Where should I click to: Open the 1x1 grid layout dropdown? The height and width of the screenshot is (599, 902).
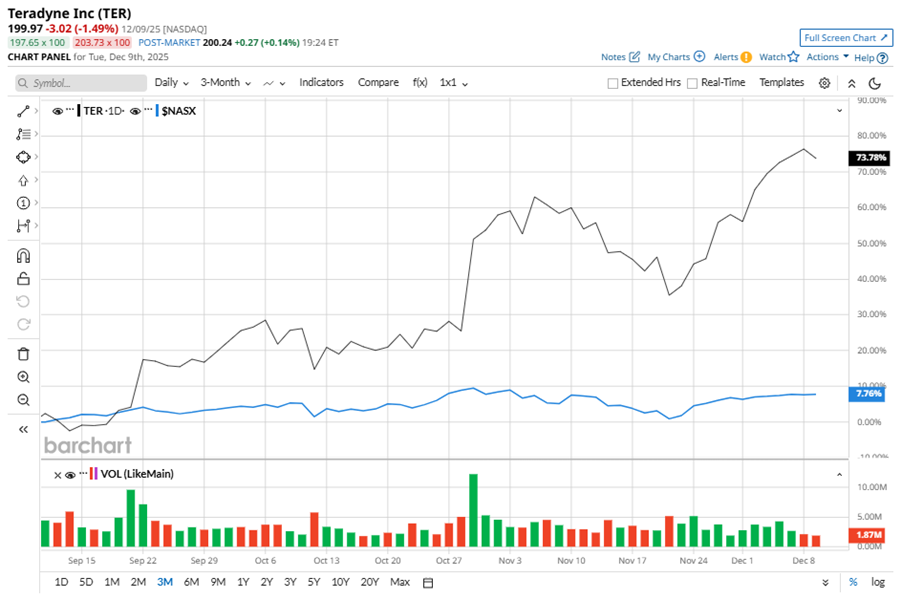[x=453, y=82]
